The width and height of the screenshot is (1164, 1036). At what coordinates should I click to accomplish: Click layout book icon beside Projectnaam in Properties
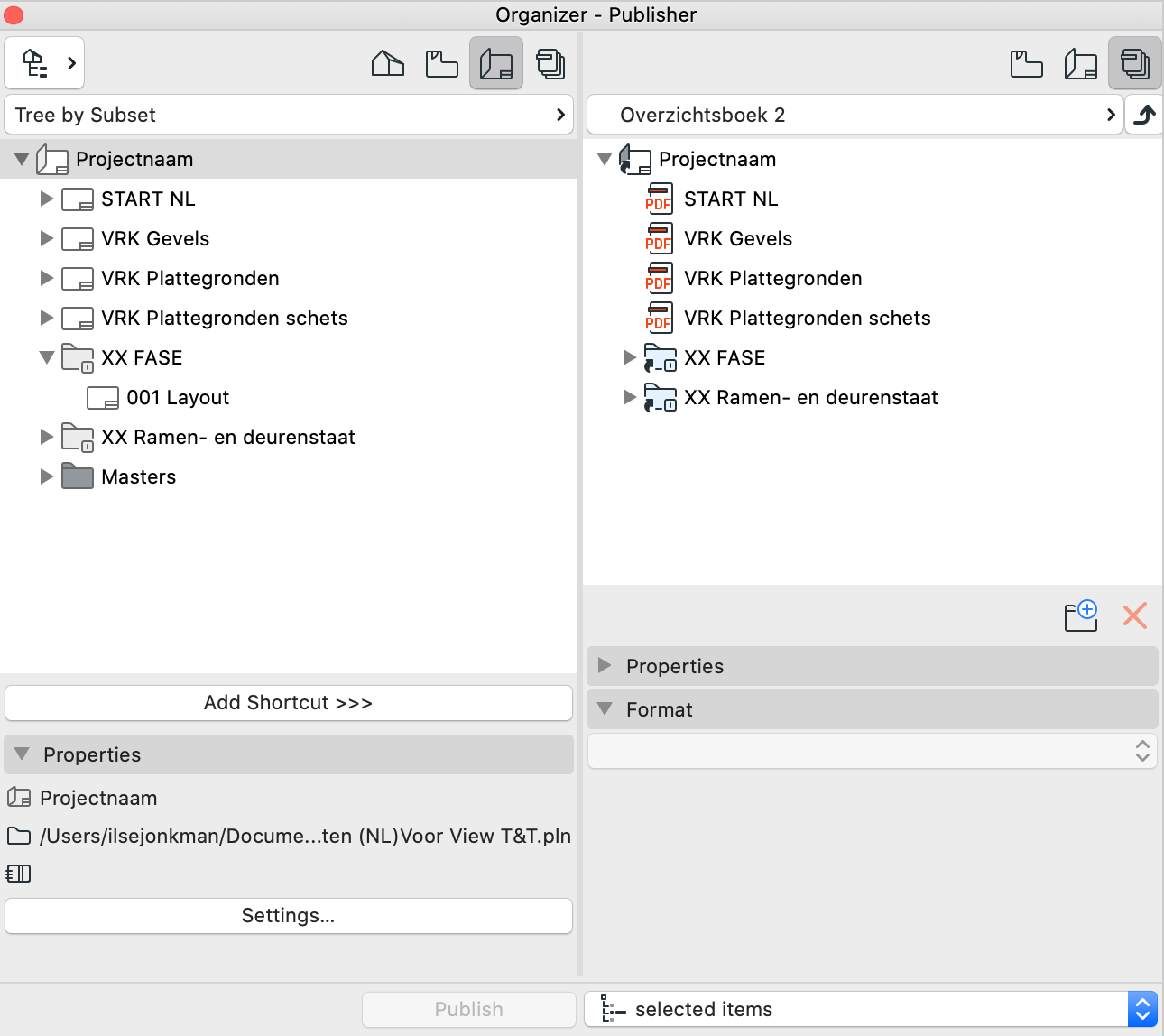coord(19,797)
